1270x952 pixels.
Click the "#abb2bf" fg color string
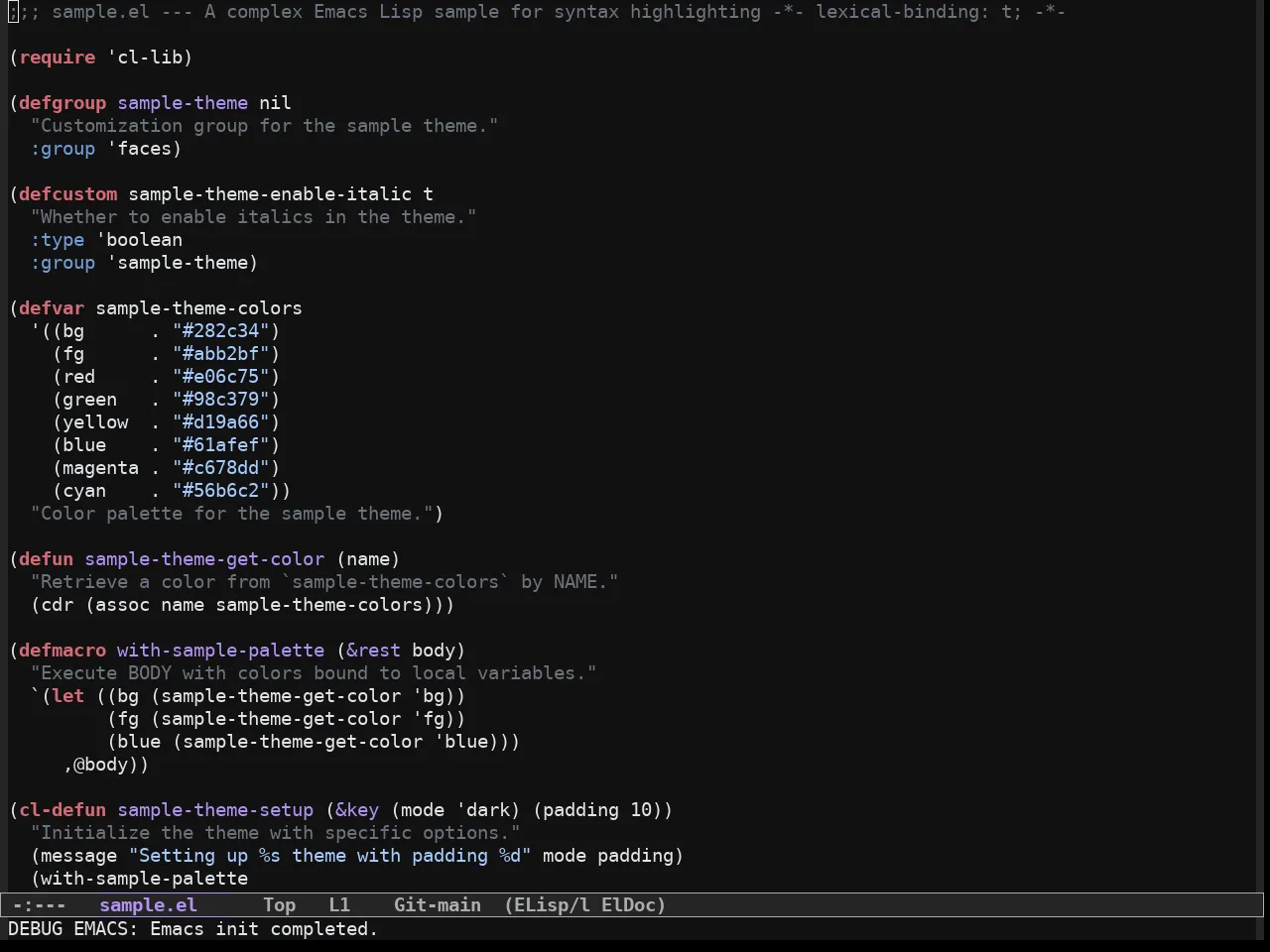click(x=221, y=354)
